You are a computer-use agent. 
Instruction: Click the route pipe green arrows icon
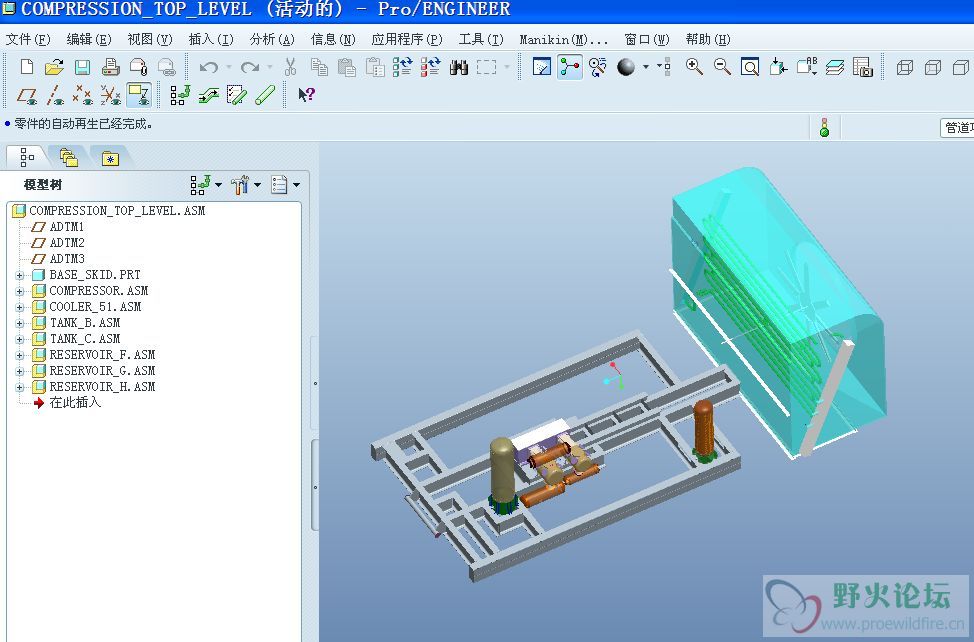tap(209, 95)
